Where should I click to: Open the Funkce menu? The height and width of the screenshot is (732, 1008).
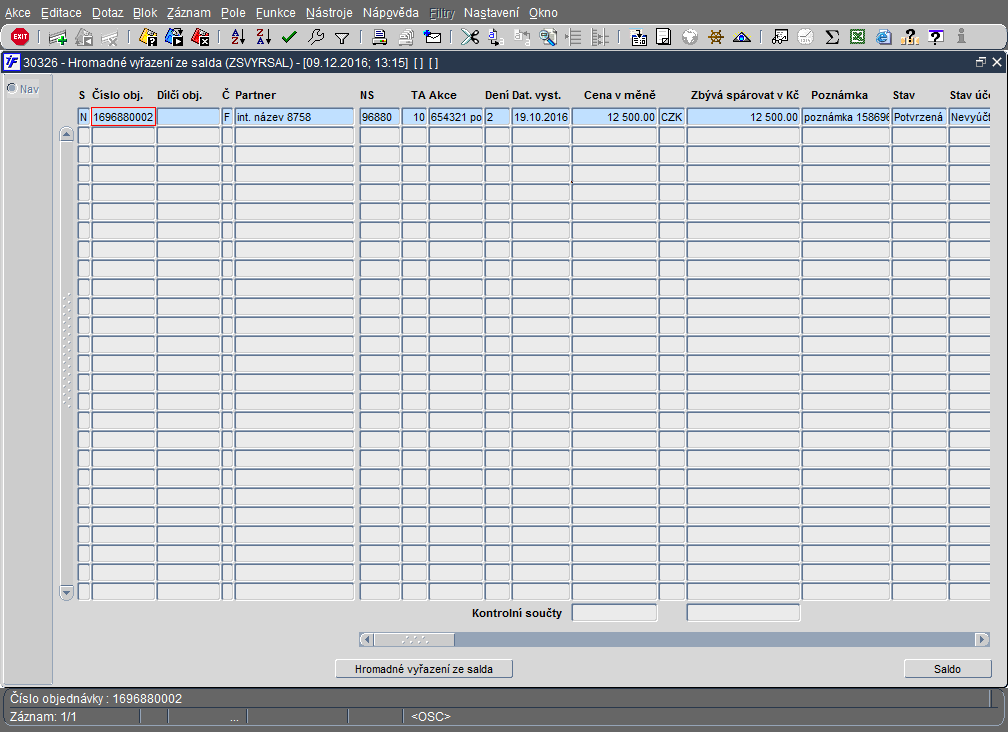[276, 13]
